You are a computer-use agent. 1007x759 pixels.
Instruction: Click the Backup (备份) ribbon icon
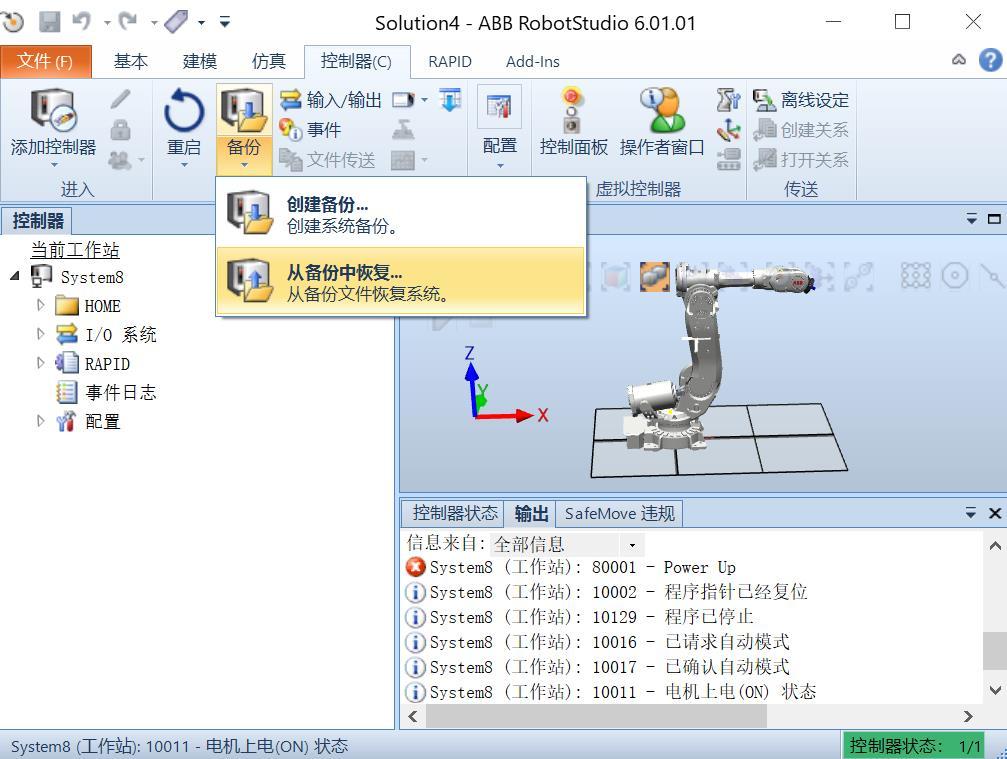(243, 110)
